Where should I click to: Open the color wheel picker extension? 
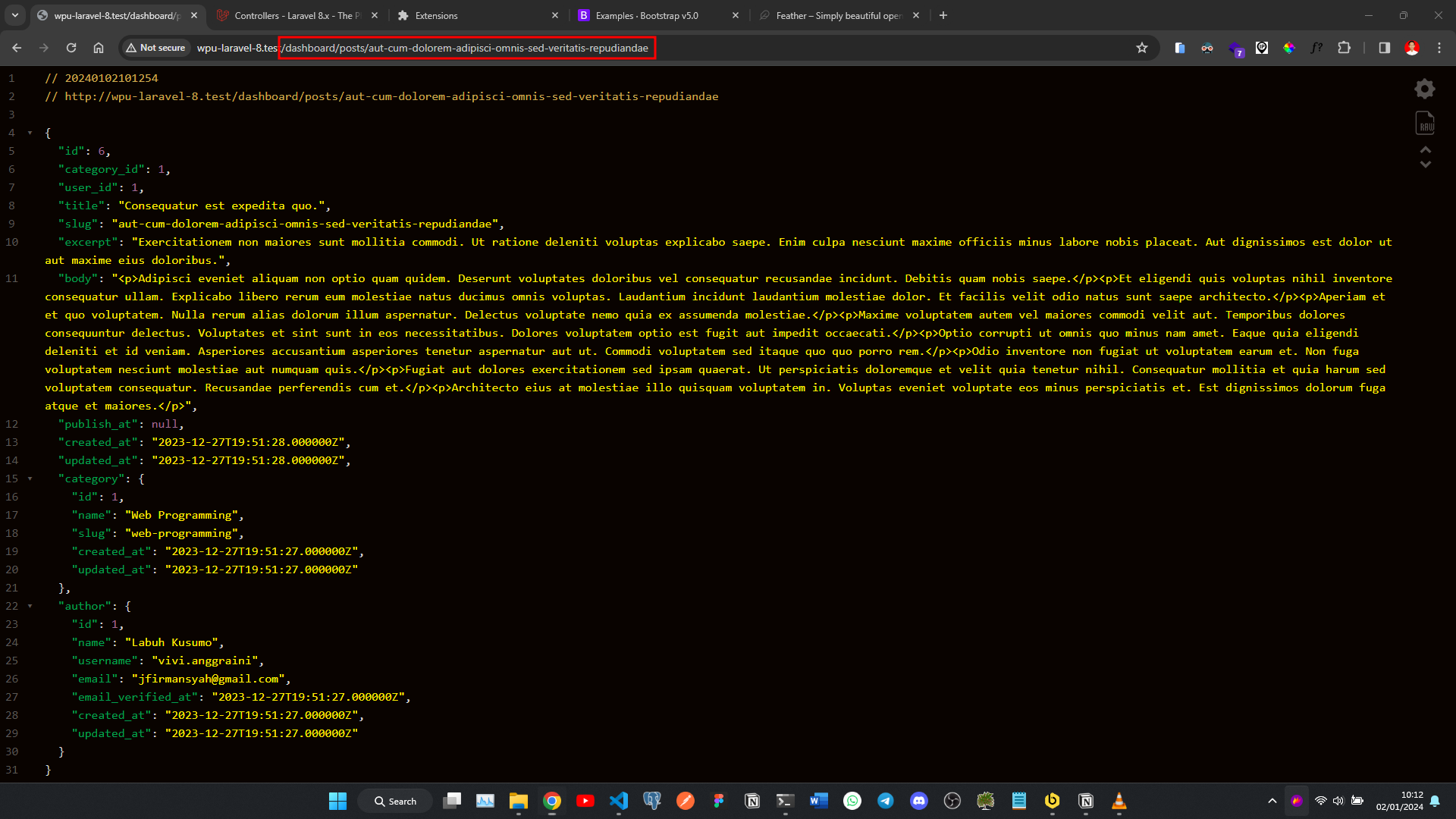pos(1289,48)
